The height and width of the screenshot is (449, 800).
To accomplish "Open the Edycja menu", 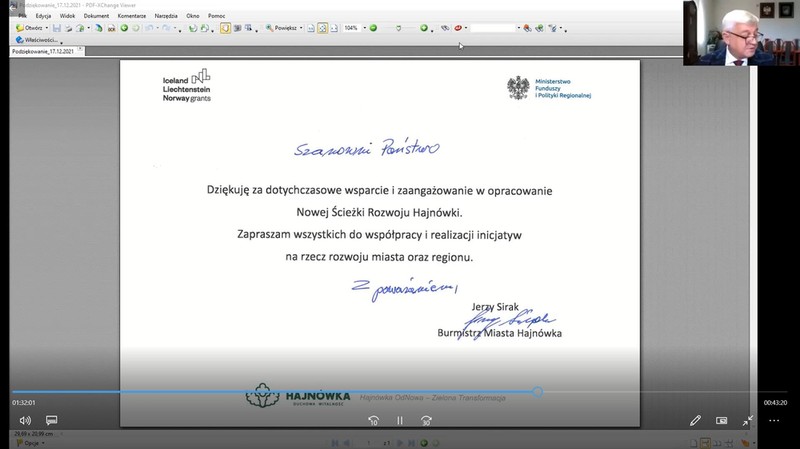I will 43,16.
